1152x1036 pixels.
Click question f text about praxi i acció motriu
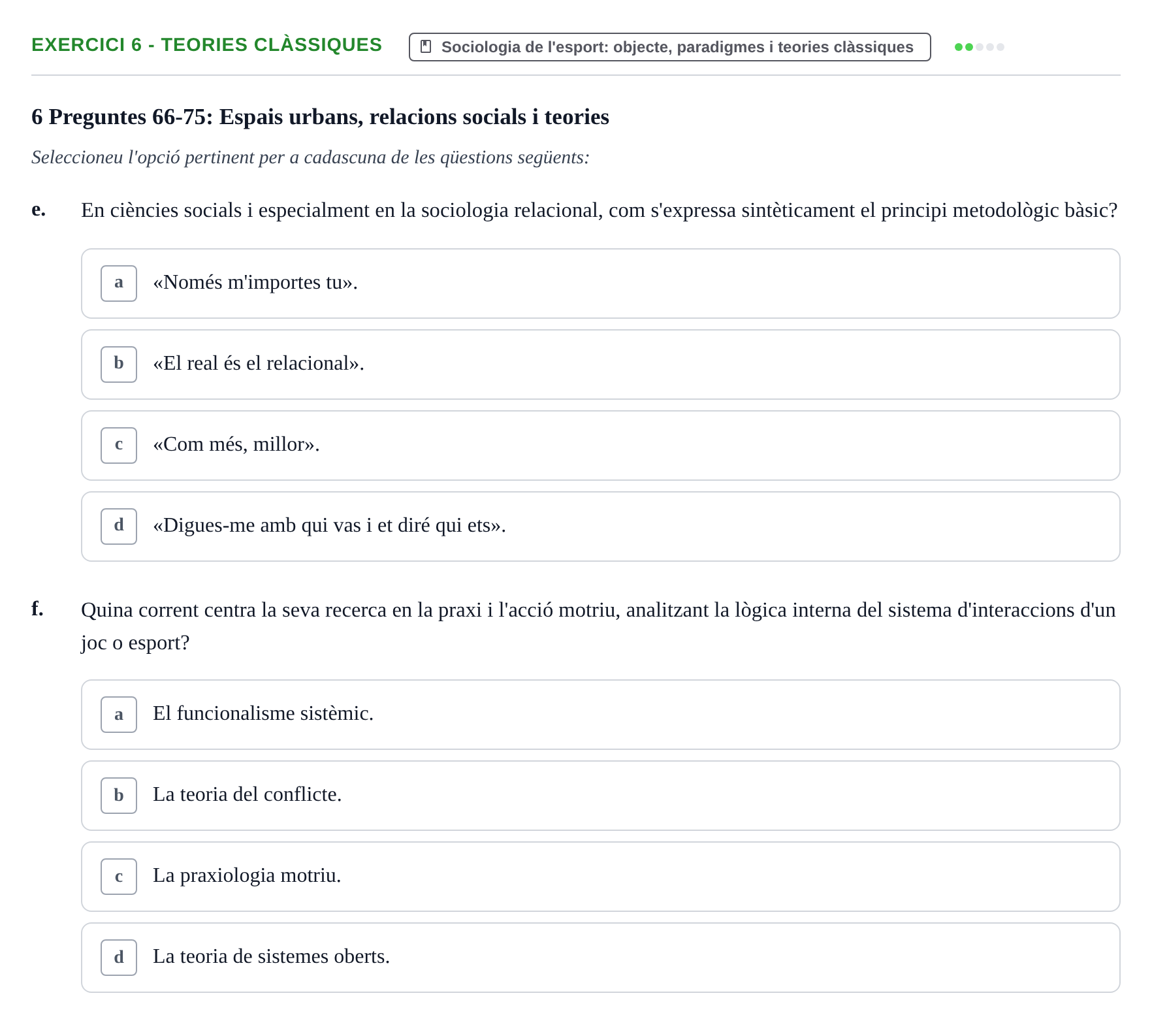point(598,626)
